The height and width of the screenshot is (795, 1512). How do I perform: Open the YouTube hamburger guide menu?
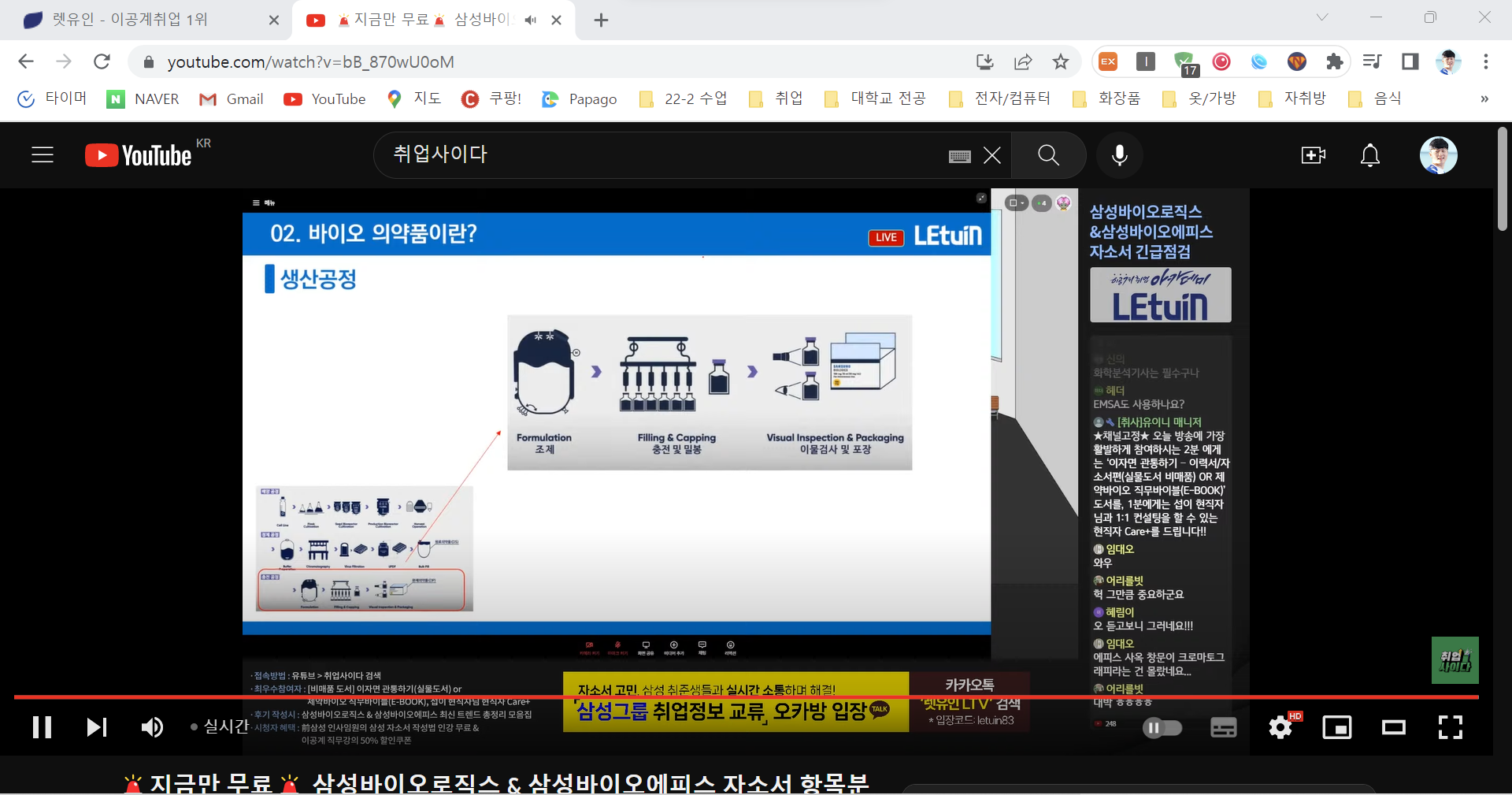(43, 155)
